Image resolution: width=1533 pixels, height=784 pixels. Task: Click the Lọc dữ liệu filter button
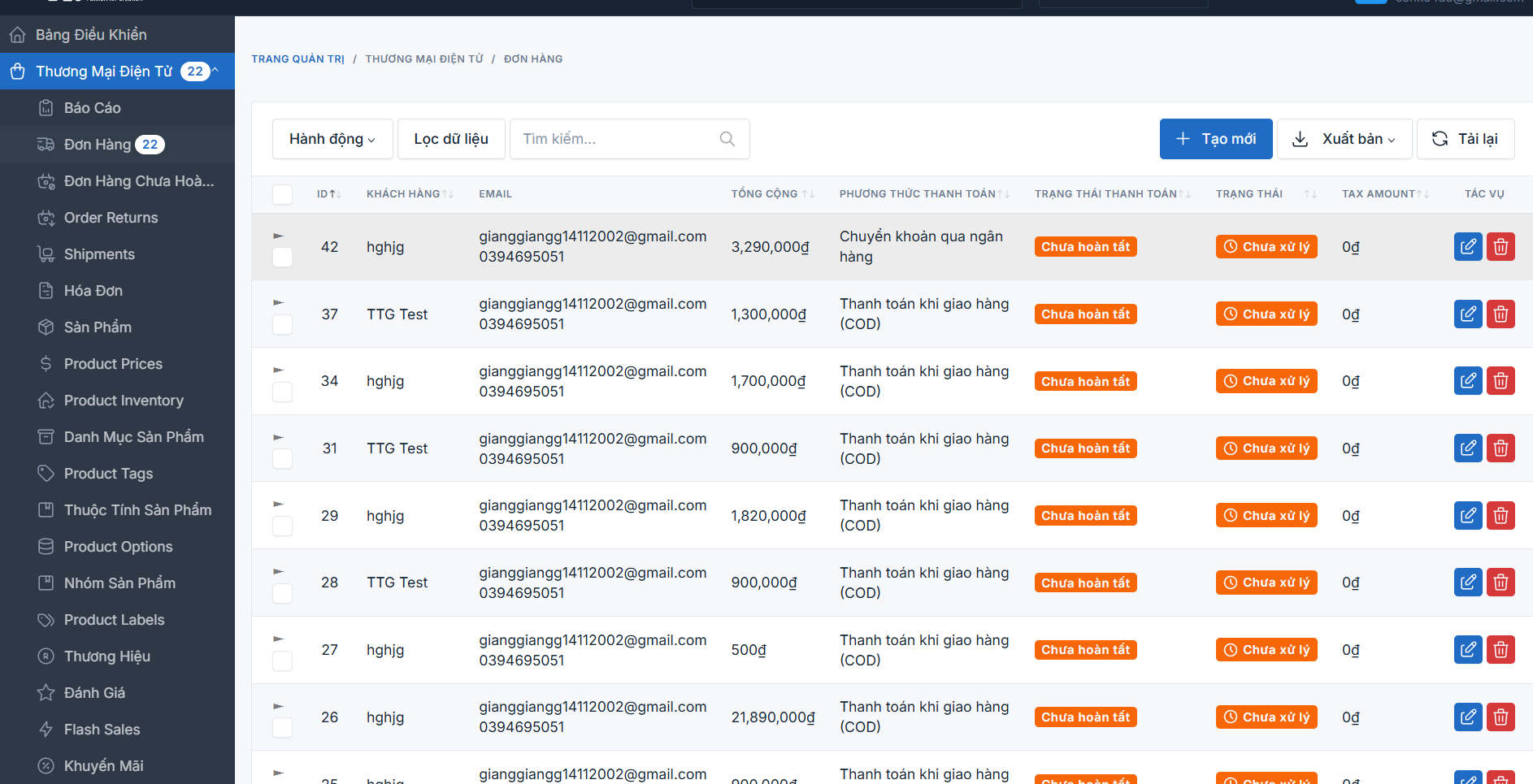451,139
